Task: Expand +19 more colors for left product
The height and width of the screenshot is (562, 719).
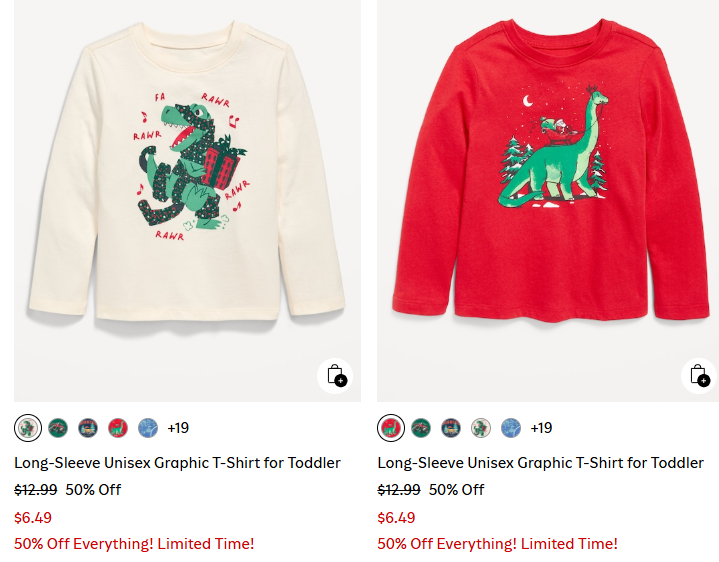Action: pyautogui.click(x=178, y=428)
